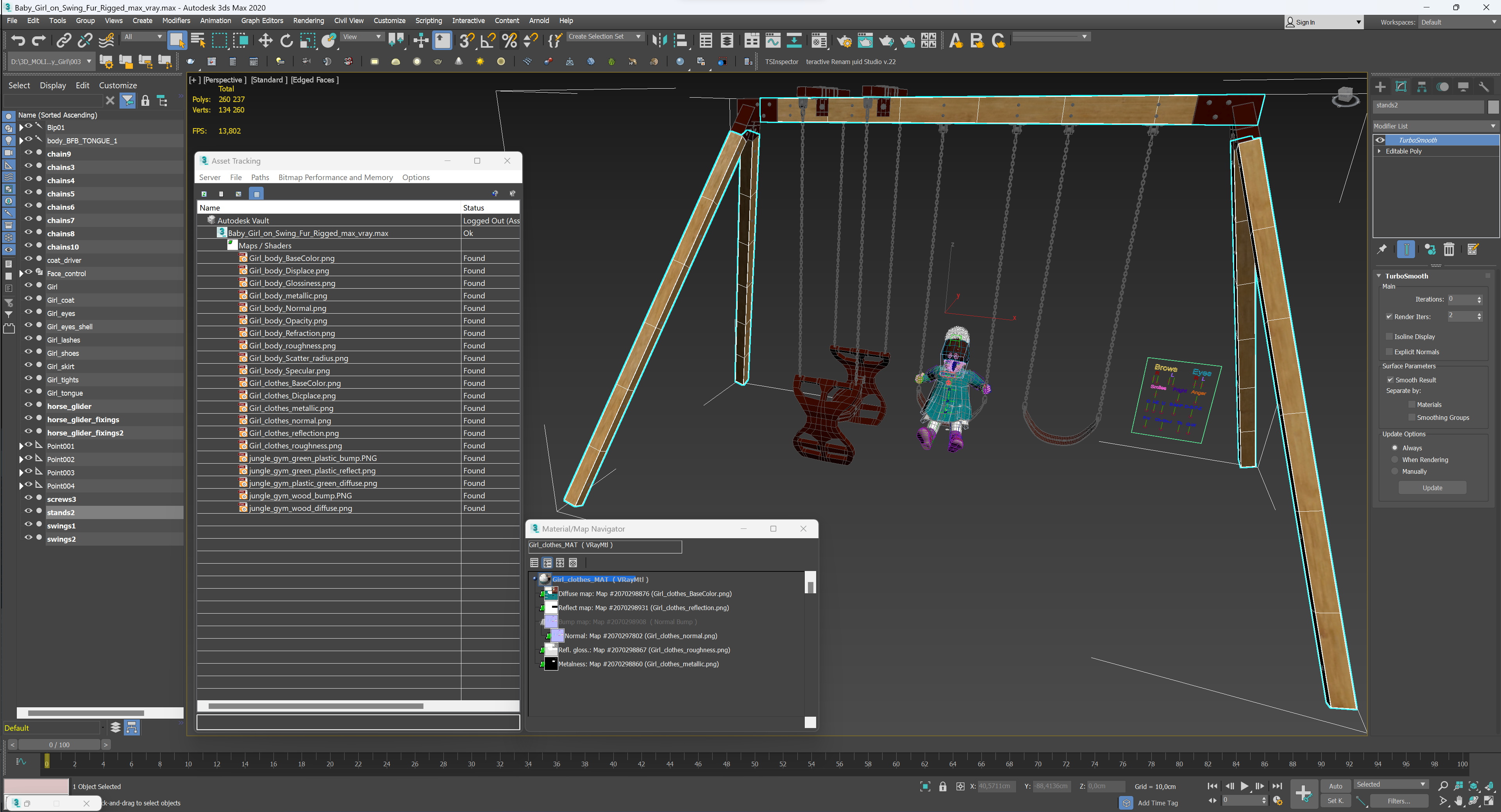Click the Mirror tool icon
The image size is (1501, 812).
[x=659, y=40]
